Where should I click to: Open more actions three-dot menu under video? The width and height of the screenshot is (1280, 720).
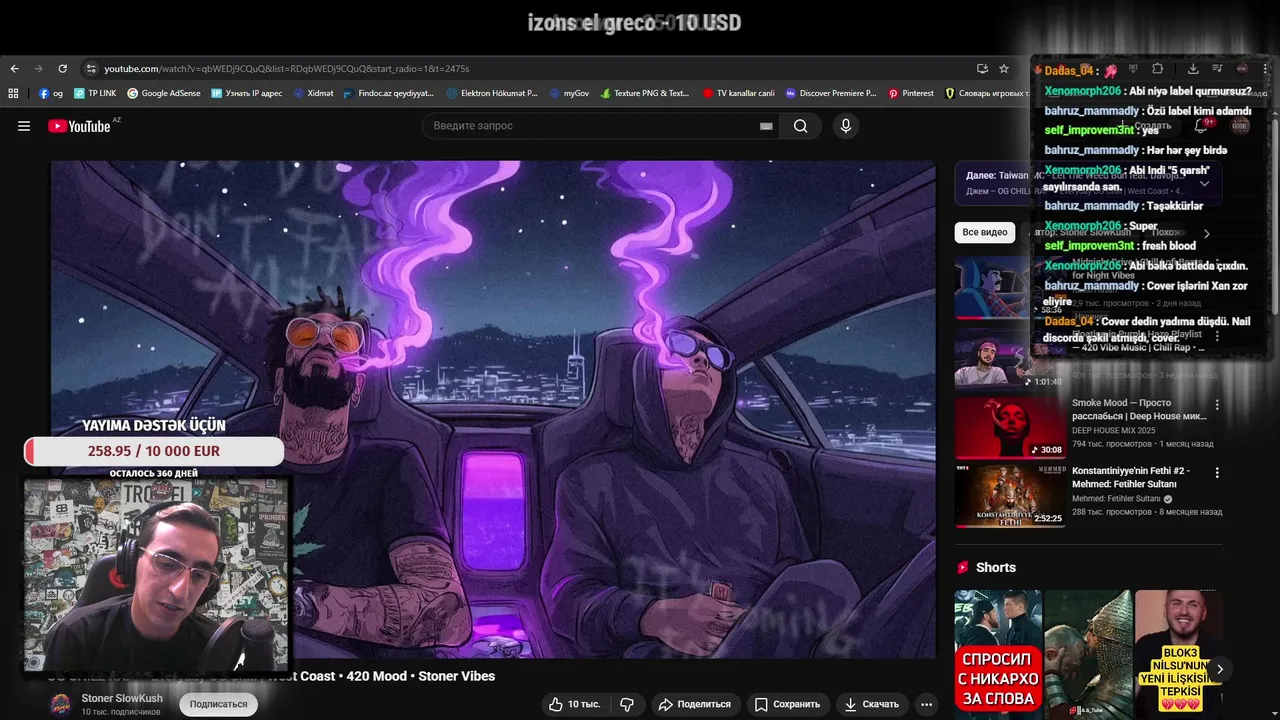coord(927,704)
